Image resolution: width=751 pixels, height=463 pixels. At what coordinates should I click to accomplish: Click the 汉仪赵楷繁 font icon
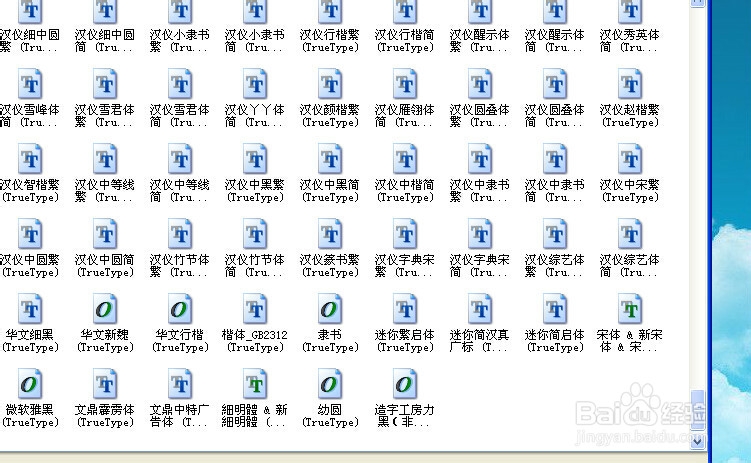coord(630,84)
